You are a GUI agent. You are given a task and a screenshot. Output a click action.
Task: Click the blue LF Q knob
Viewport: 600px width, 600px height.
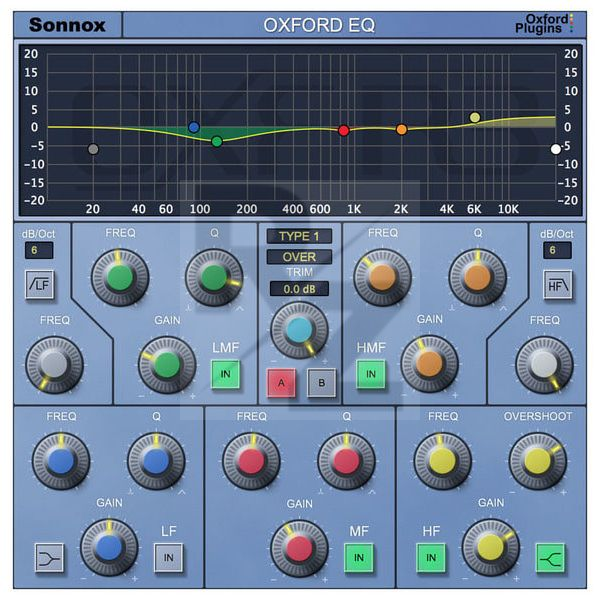[x=156, y=461]
